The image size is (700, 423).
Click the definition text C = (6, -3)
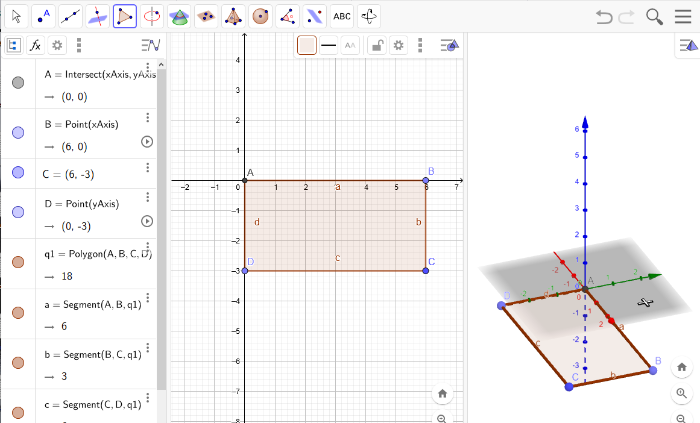(68, 174)
